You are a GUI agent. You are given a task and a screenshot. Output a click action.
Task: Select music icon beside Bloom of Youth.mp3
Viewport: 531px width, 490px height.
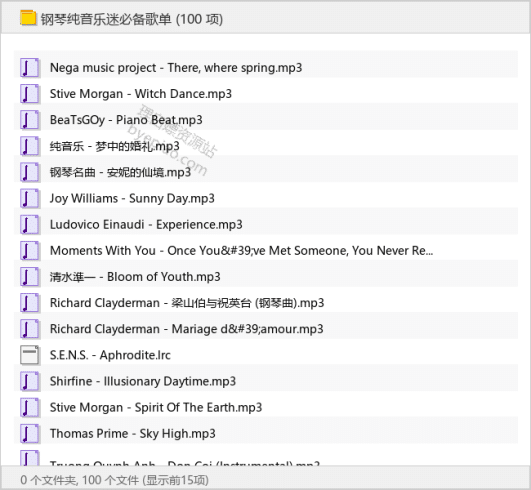pyautogui.click(x=30, y=277)
